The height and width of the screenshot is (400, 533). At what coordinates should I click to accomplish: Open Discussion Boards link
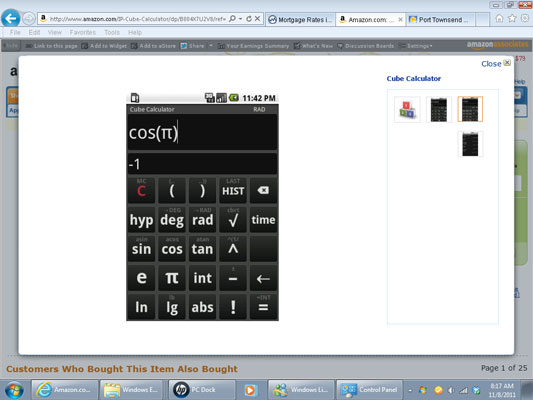click(x=366, y=46)
